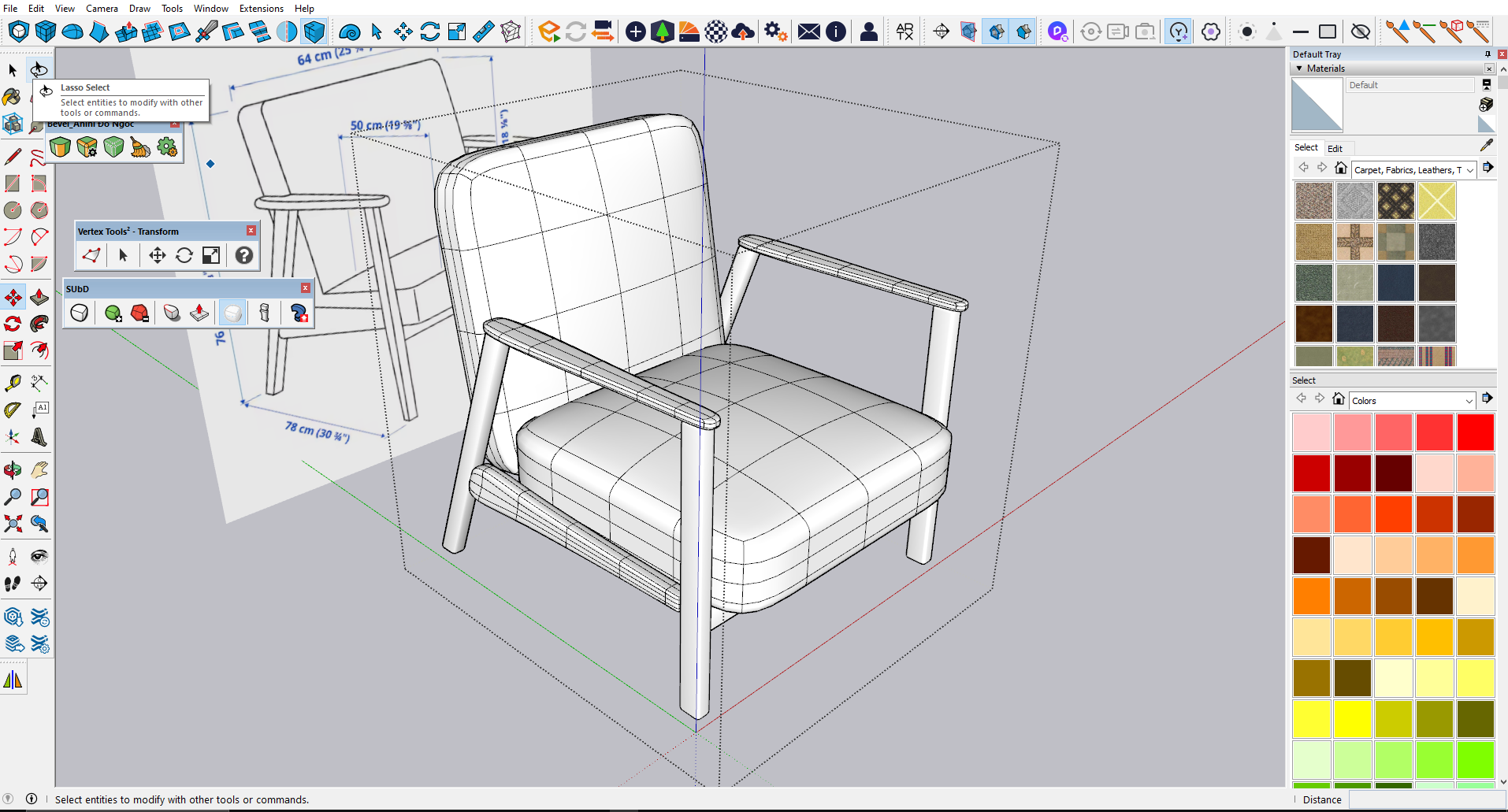Select the Lasso Select tool
Viewport: 1508px width, 812px height.
coord(39,70)
